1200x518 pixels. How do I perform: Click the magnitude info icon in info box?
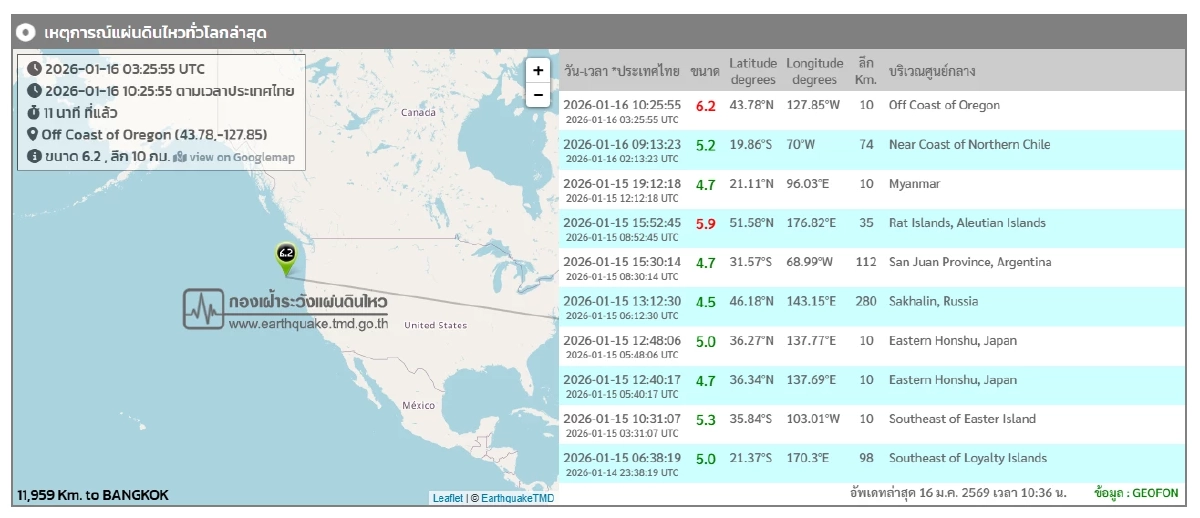pyautogui.click(x=34, y=157)
